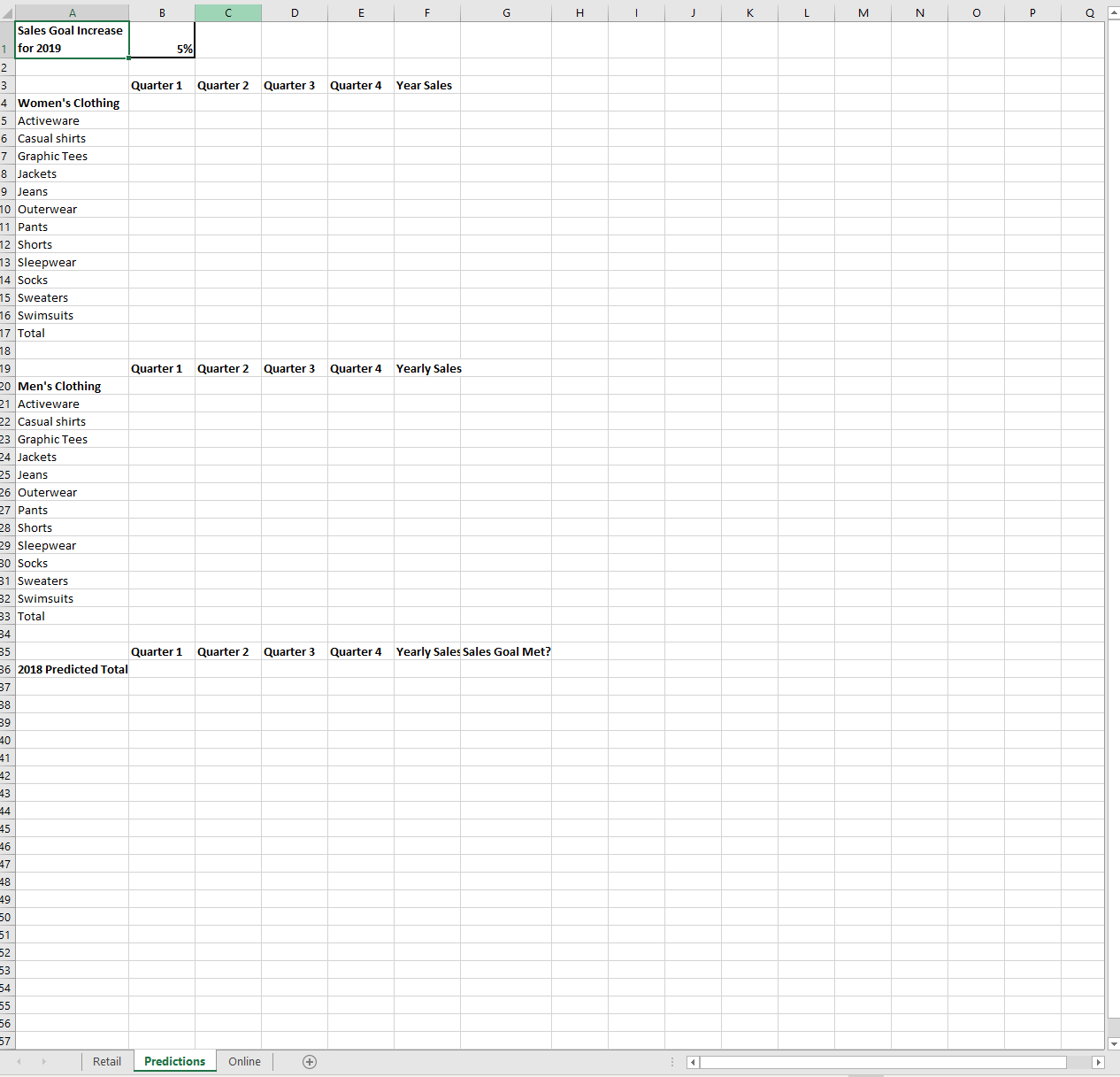Switch to the Retail sheet tab
The height and width of the screenshot is (1077, 1120).
(107, 1061)
